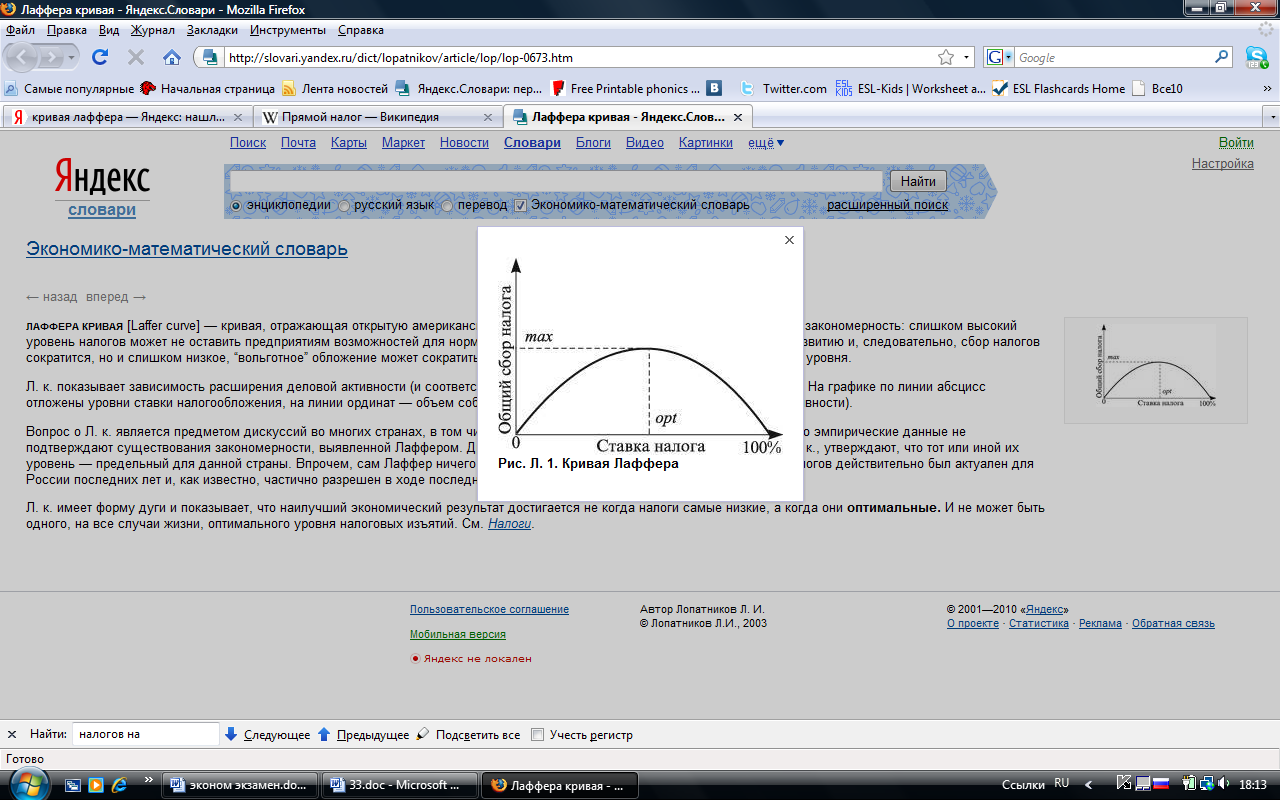1280x800 pixels.
Task: Click the Войти login link
Action: [1236, 143]
